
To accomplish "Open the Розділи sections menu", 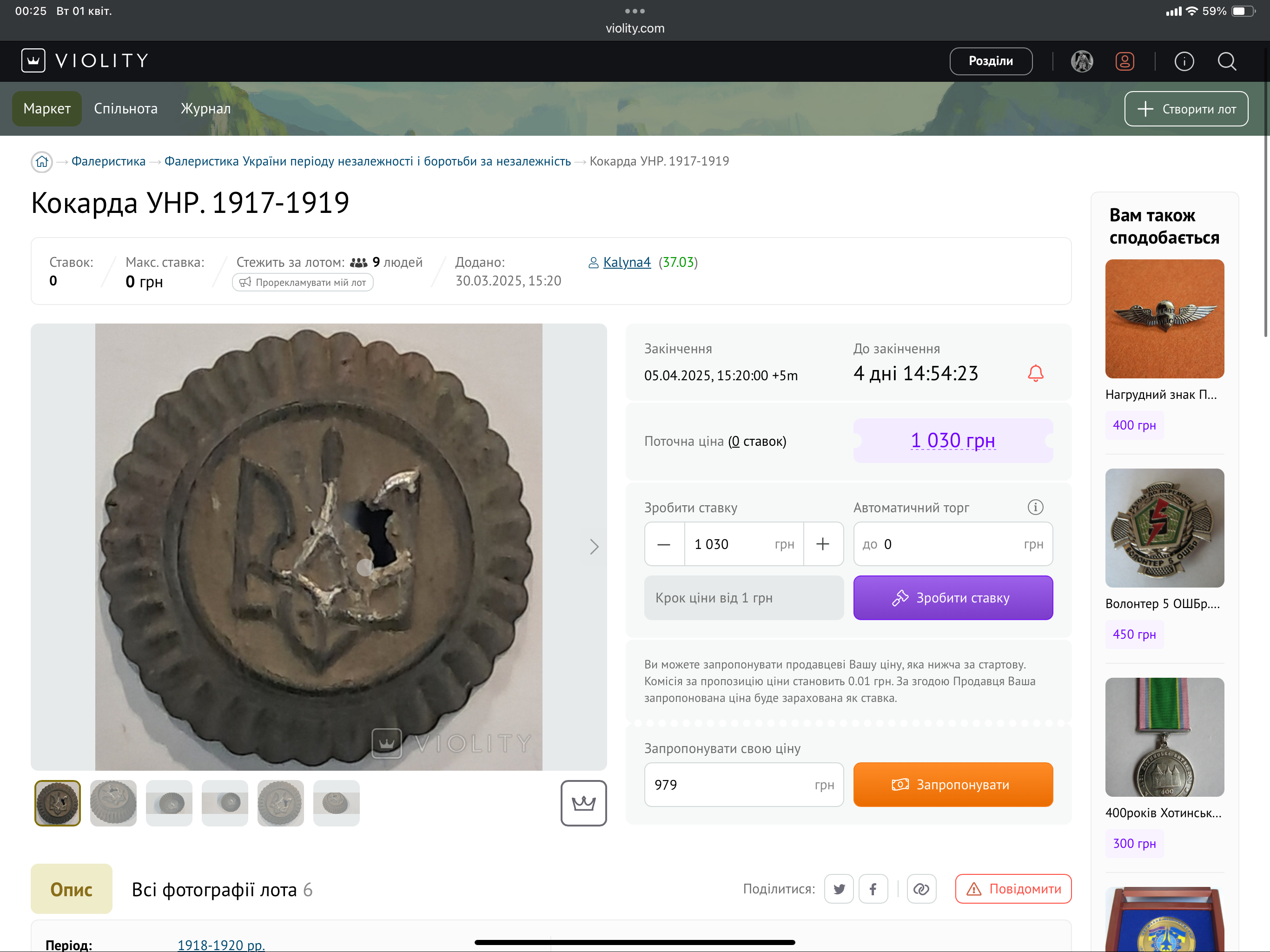I will pyautogui.click(x=991, y=61).
